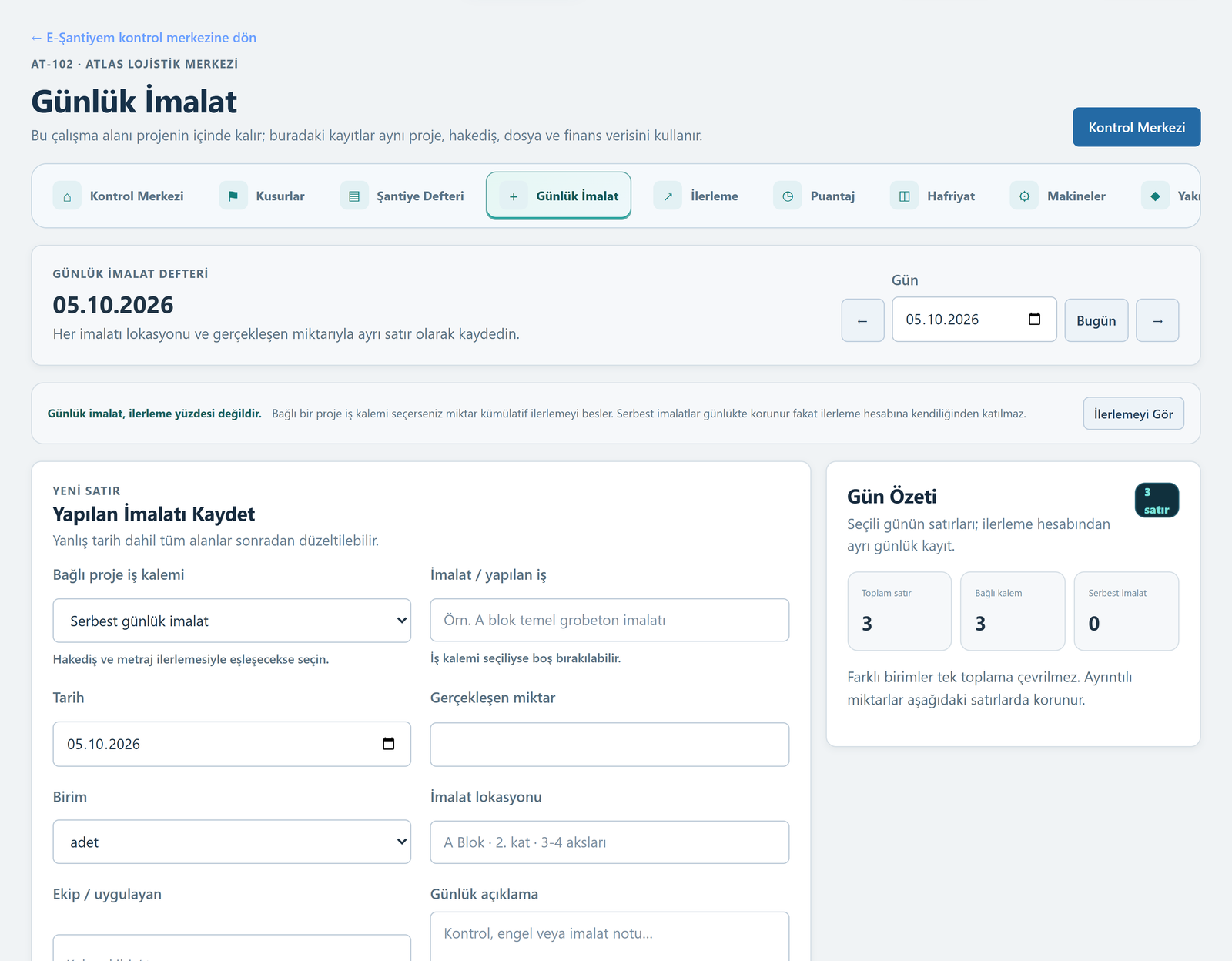Viewport: 1232px width, 961px height.
Task: Focus the Gerçekleşen miktar input
Action: [x=610, y=744]
